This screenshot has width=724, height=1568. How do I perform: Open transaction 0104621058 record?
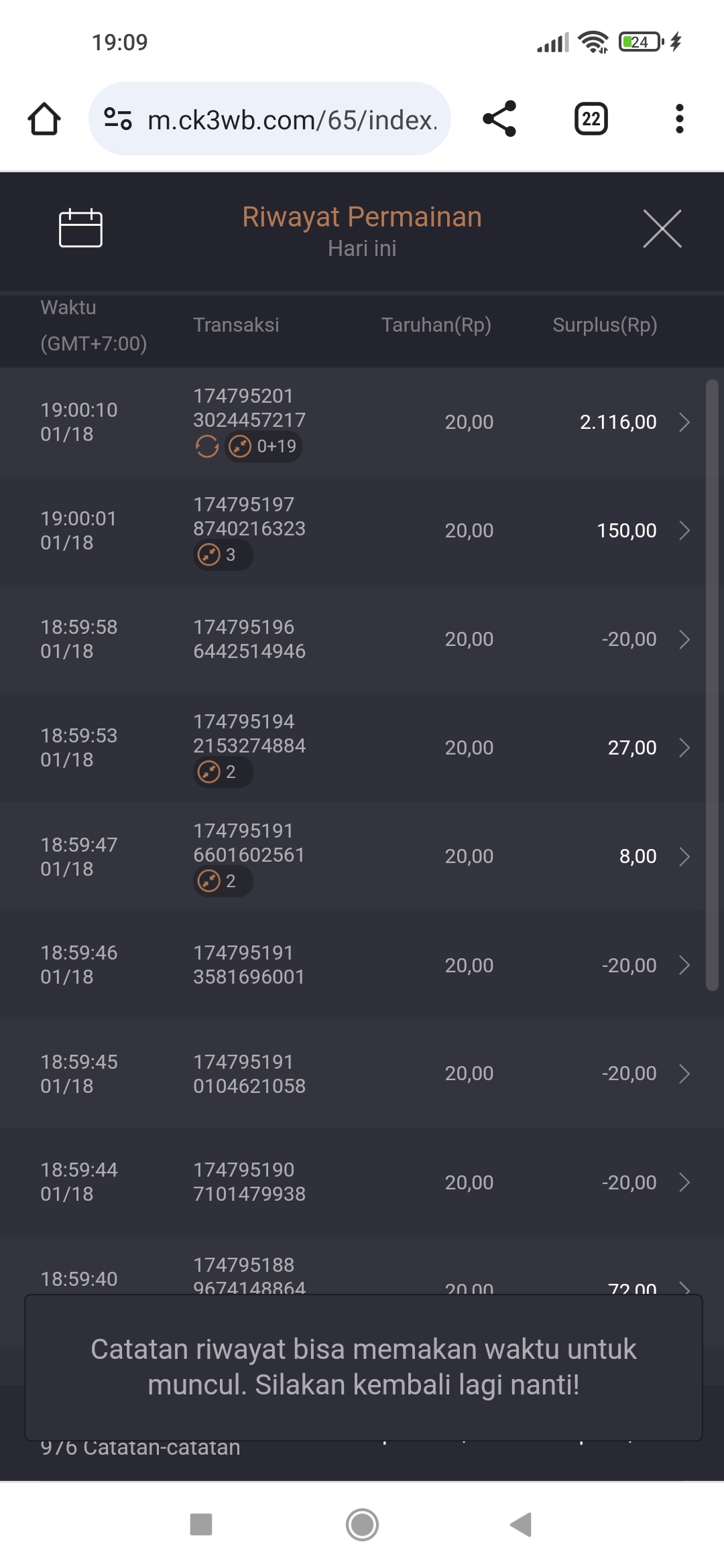tap(249, 1073)
